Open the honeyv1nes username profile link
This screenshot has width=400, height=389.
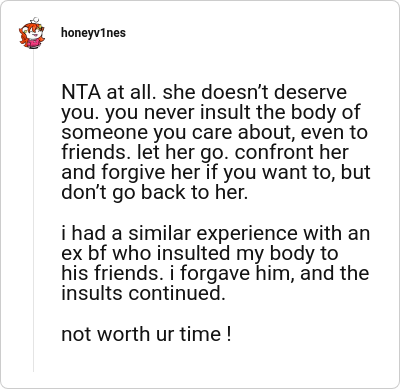[93, 33]
